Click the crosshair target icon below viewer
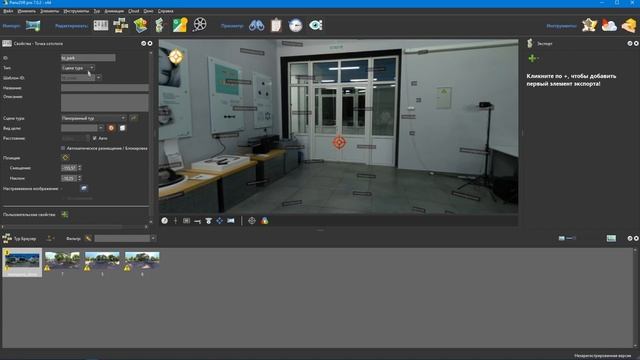The height and width of the screenshot is (360, 640). tap(252, 221)
